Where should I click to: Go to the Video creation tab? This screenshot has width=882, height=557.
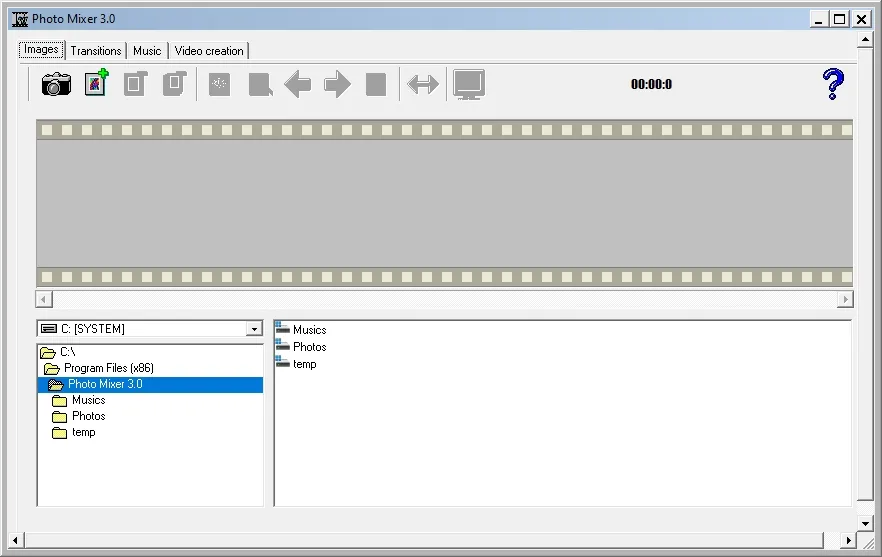[x=209, y=51]
